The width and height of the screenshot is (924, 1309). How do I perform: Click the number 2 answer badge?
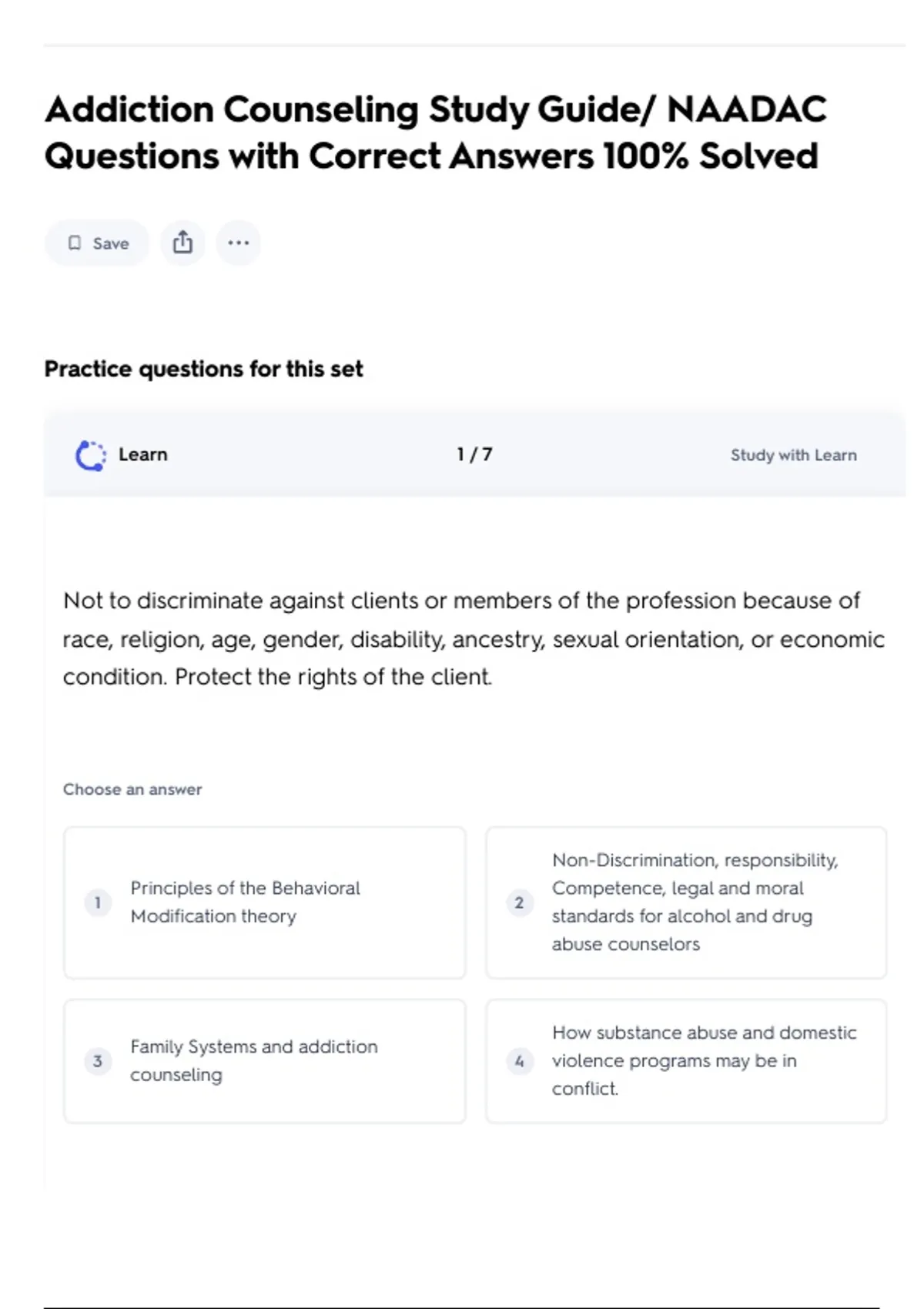519,902
